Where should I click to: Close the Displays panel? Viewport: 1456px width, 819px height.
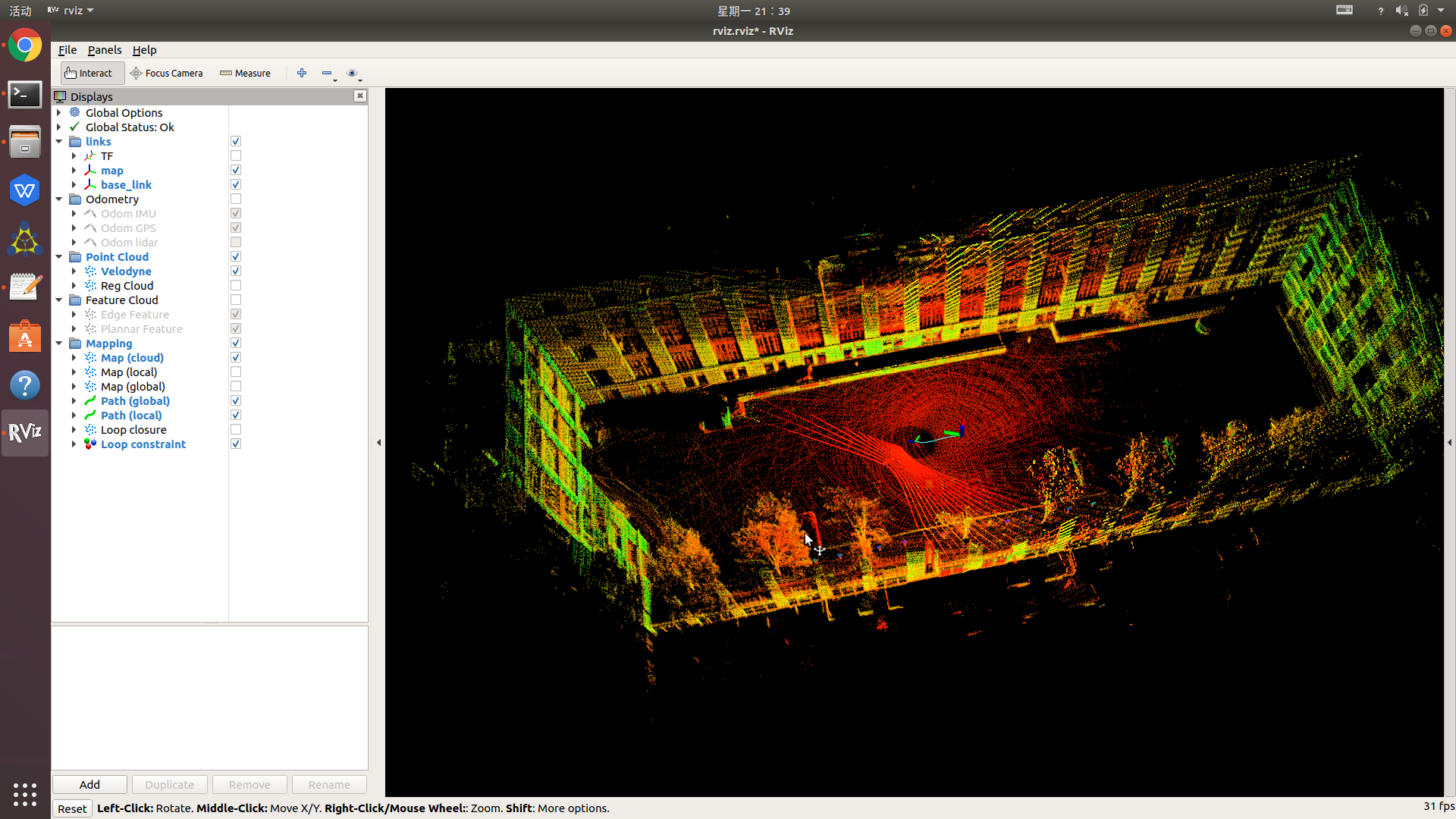point(360,96)
